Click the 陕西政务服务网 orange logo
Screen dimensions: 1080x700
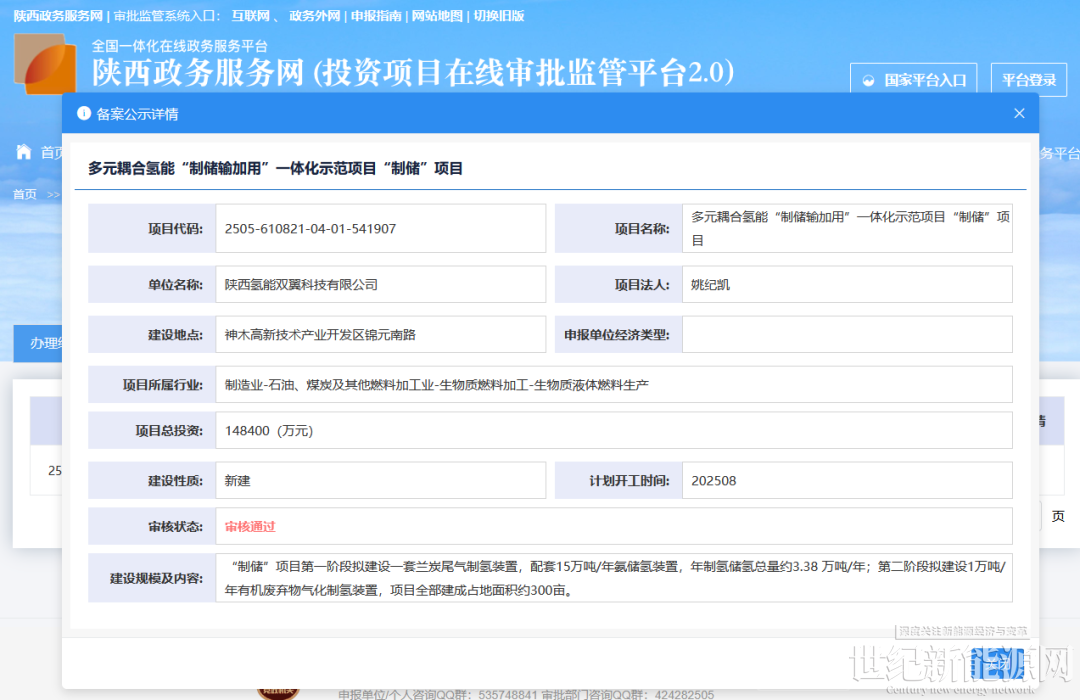point(45,63)
